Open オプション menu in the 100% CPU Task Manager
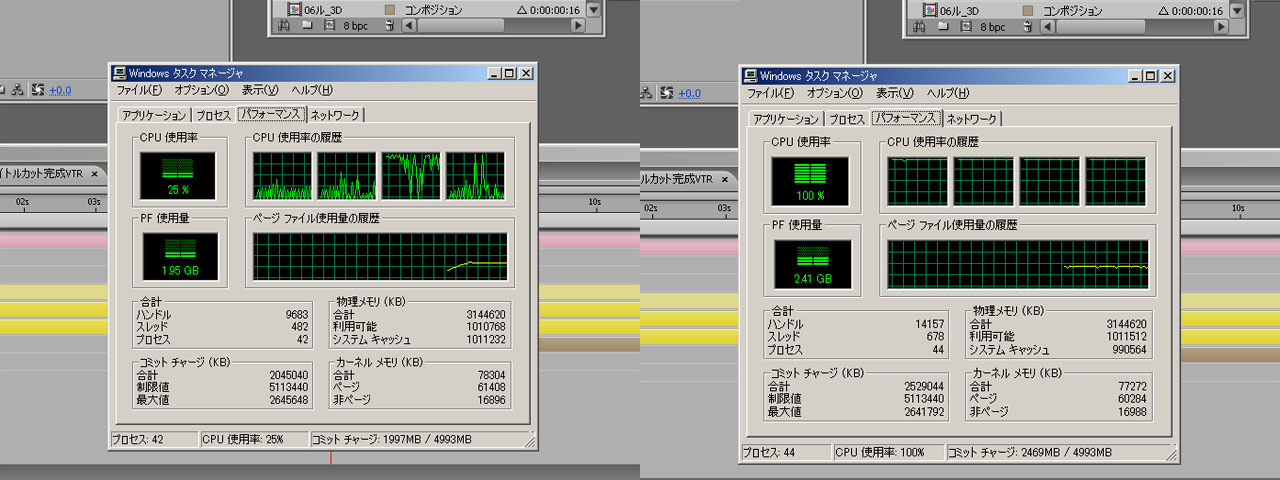The image size is (1280, 480). (834, 93)
